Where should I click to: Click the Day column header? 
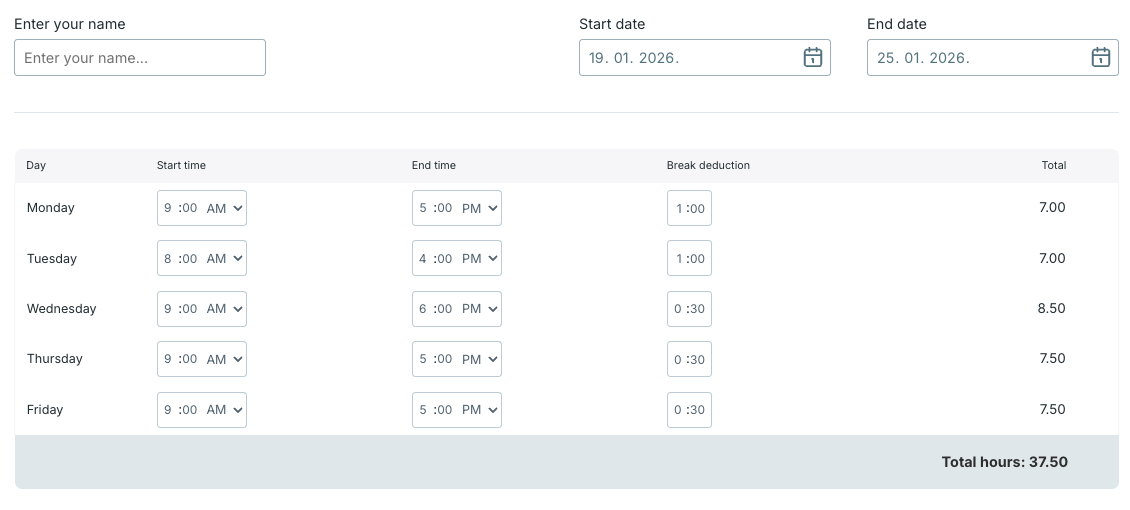coord(36,166)
